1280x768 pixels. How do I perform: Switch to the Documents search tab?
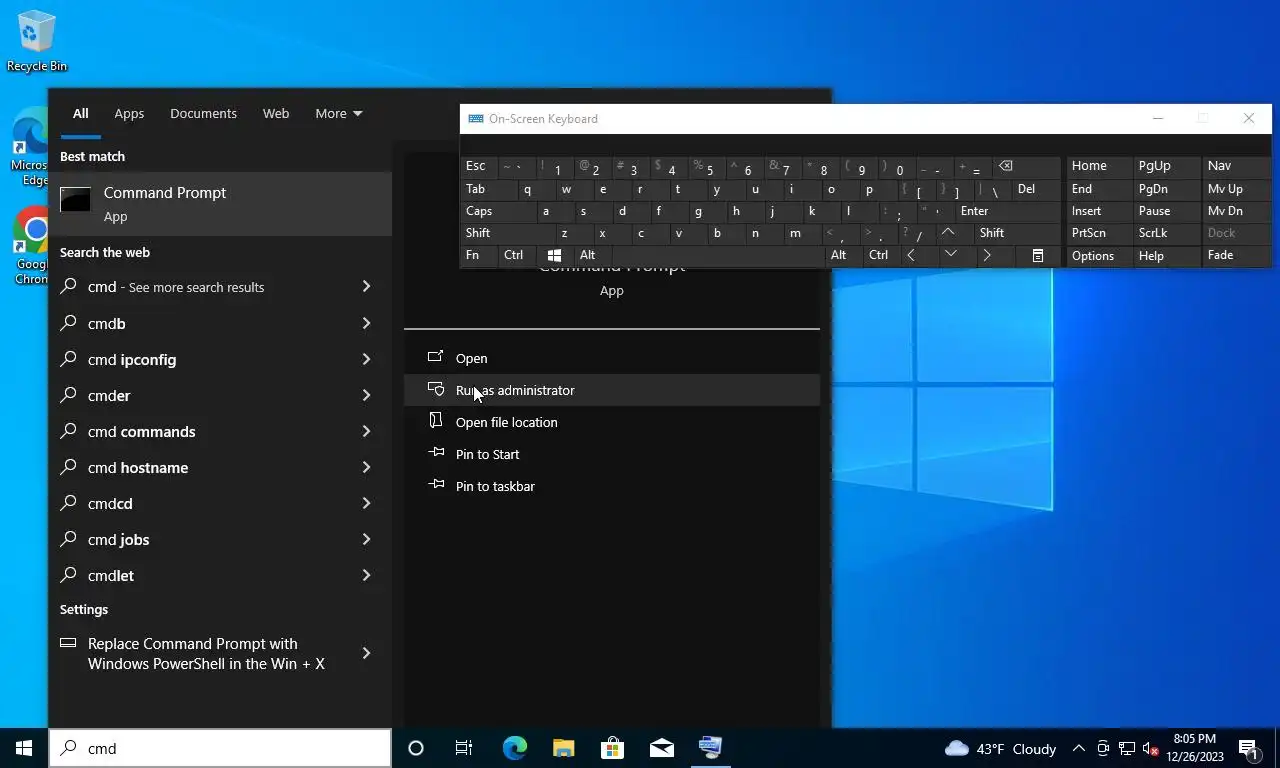203,113
